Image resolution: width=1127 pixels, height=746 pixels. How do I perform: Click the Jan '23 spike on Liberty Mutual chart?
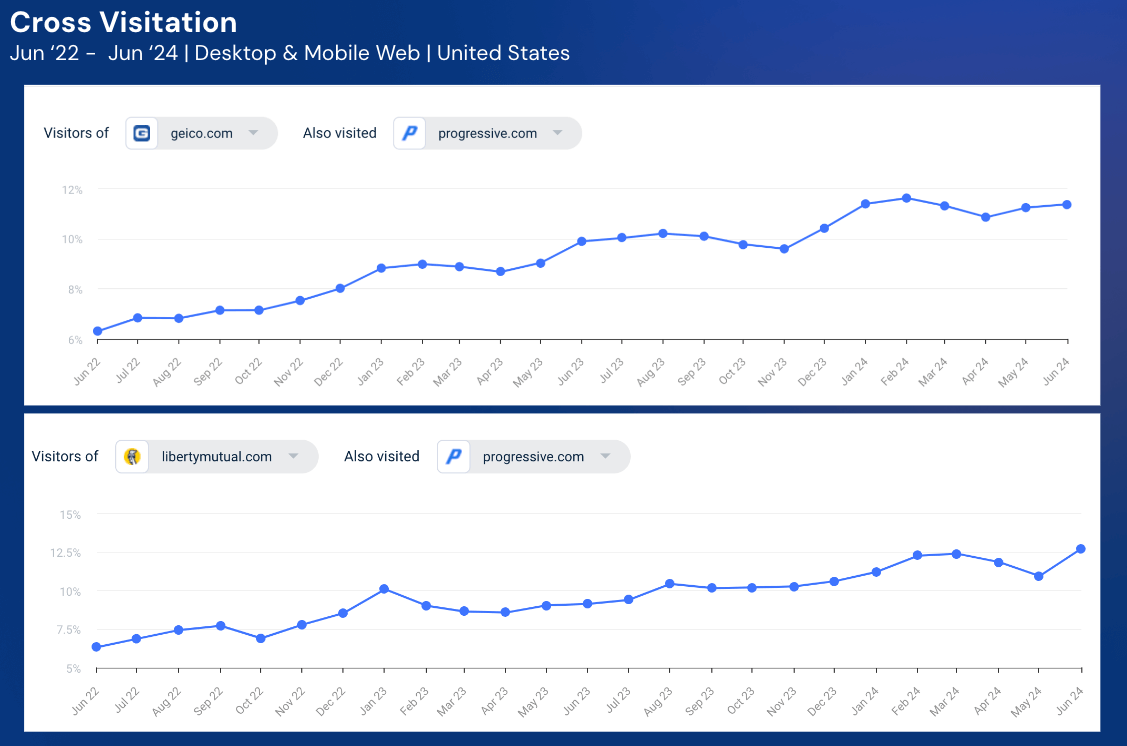pos(383,590)
